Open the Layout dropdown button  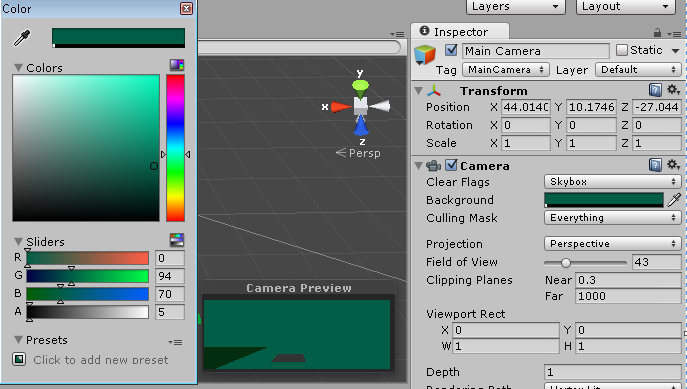626,7
